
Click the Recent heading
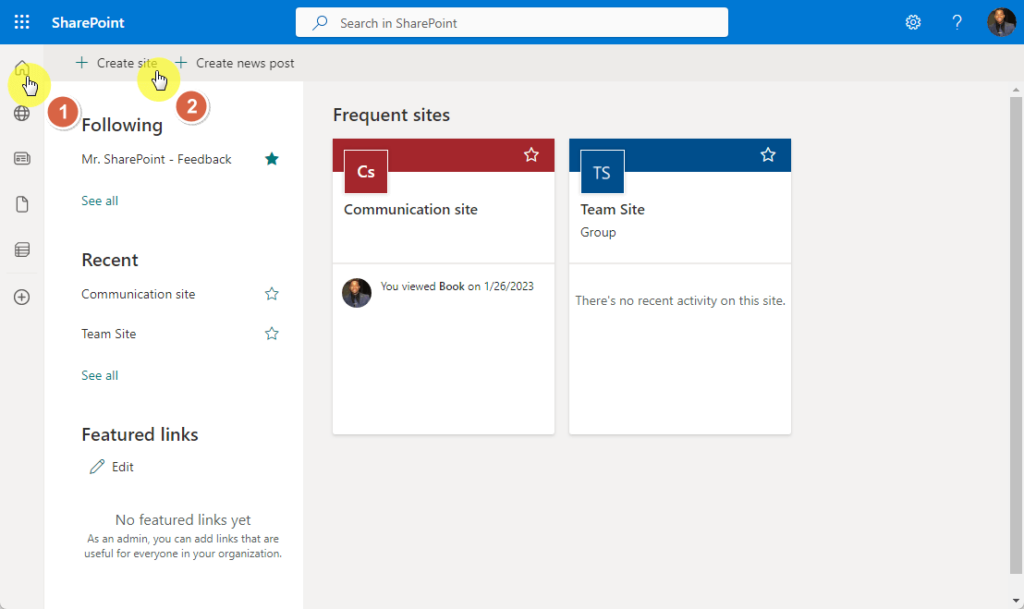[x=110, y=260]
